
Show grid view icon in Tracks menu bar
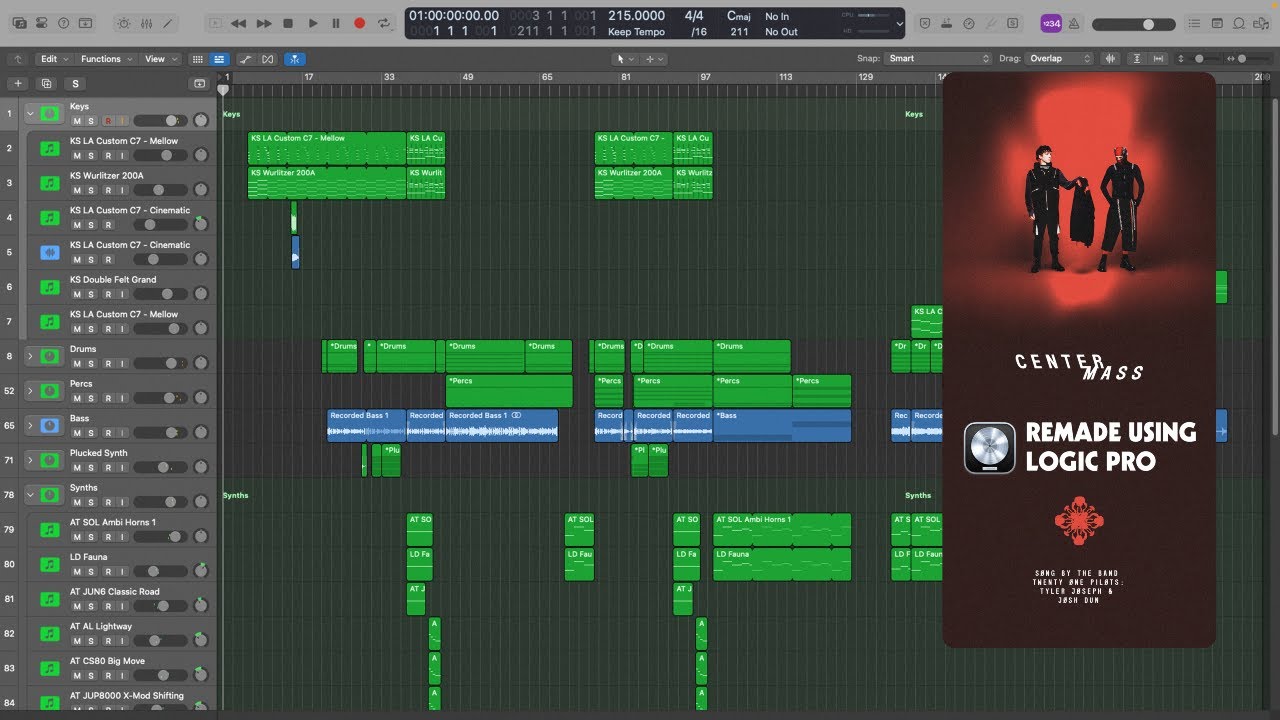[x=198, y=59]
